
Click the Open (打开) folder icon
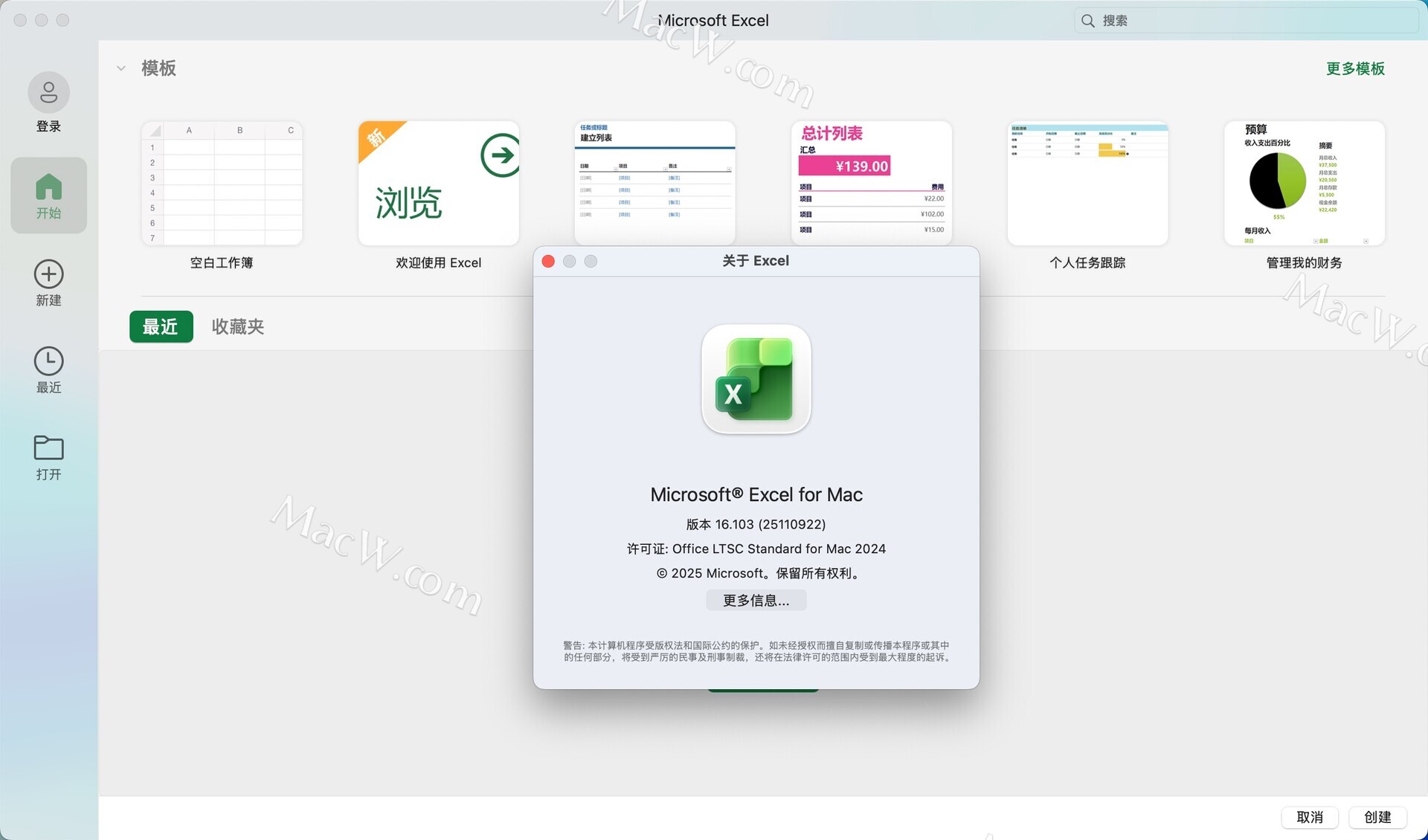tap(48, 448)
